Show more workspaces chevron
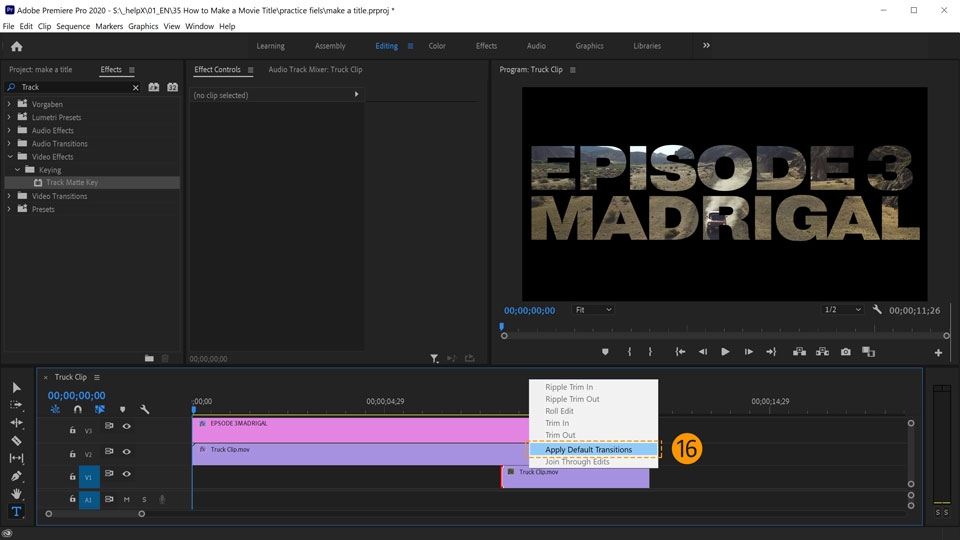 706,45
